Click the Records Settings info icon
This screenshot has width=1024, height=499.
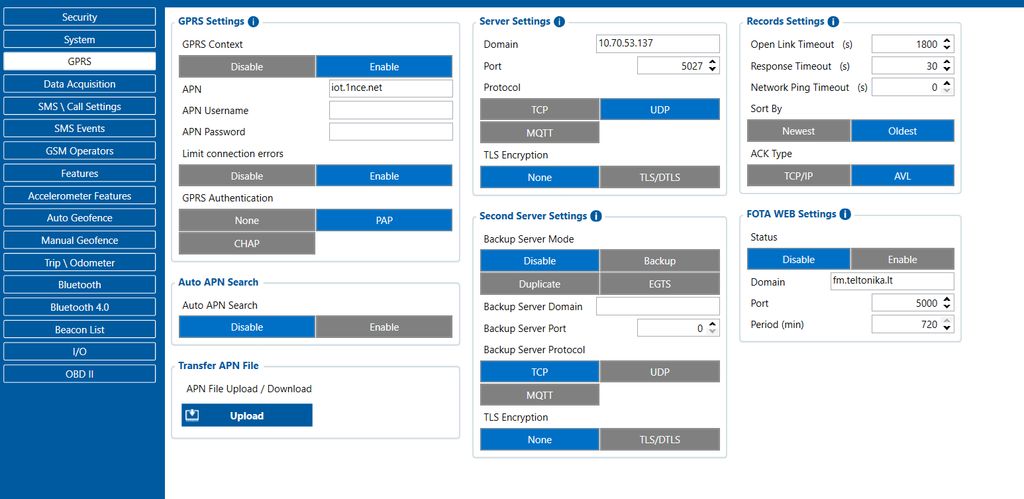(833, 21)
